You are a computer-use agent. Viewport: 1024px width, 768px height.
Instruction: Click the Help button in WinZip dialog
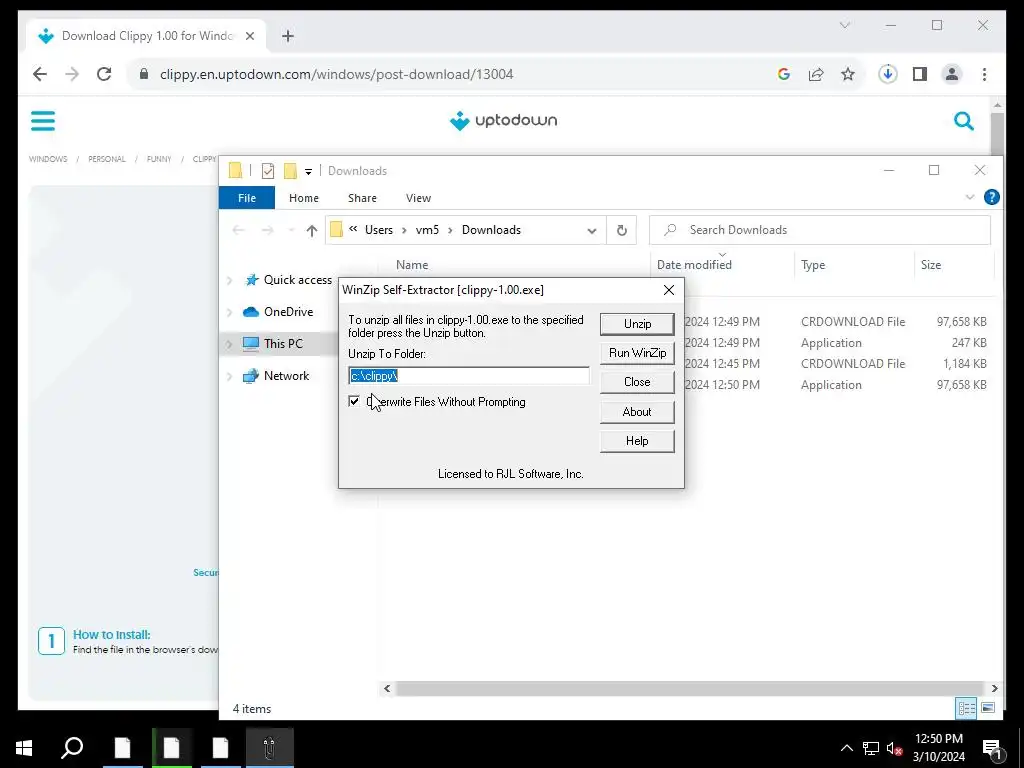[x=637, y=441]
